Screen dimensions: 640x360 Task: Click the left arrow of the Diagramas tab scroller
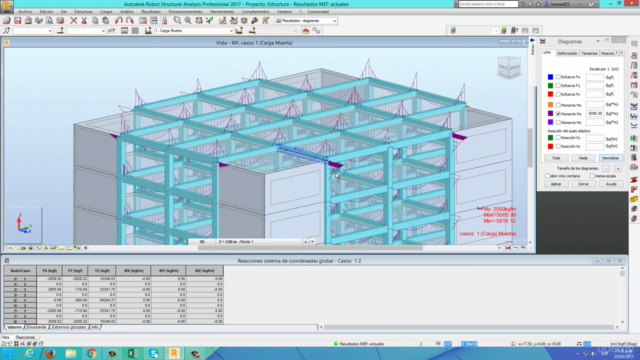click(616, 53)
